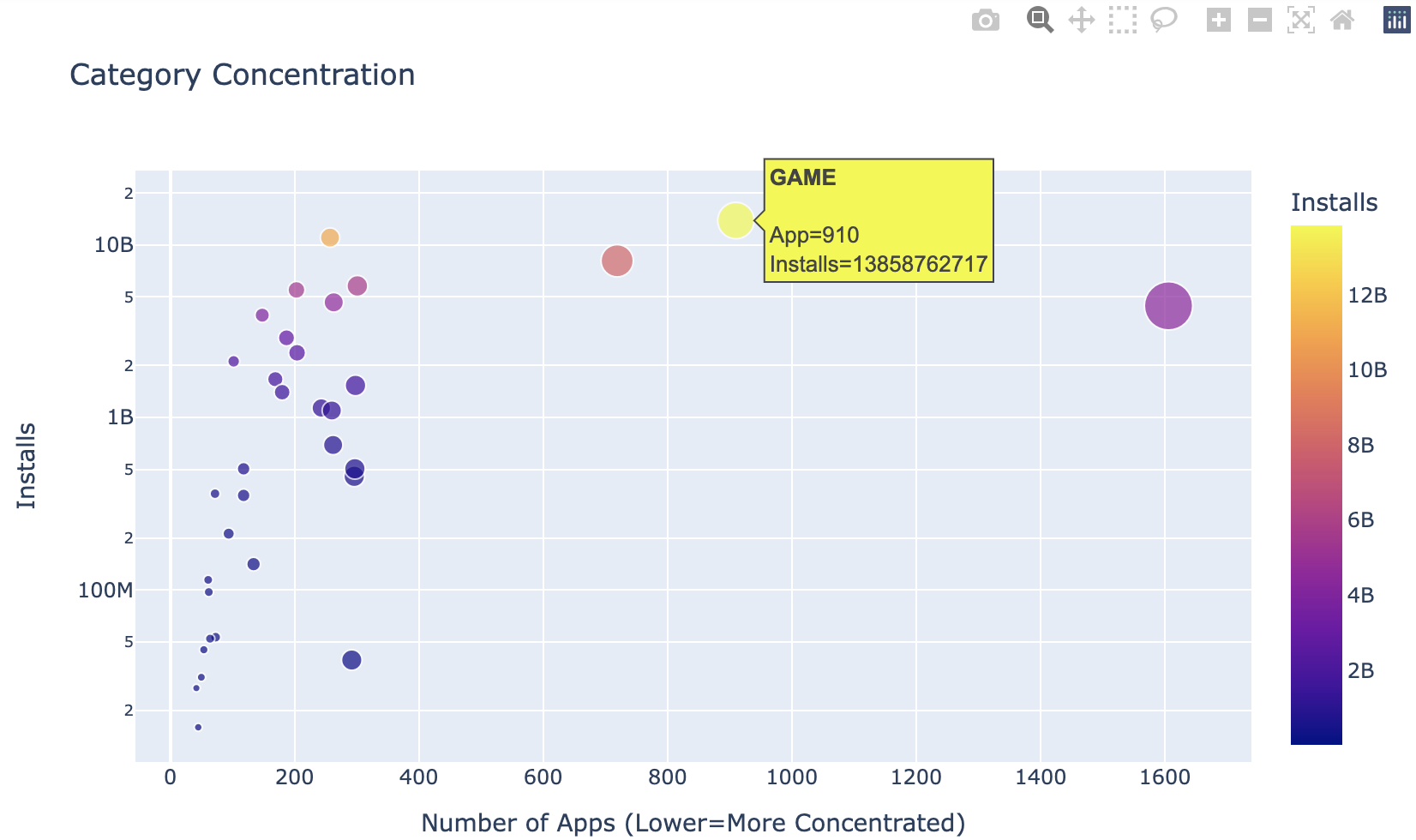Reset axes using the home icon
This screenshot has width=1416, height=840.
[x=1343, y=20]
